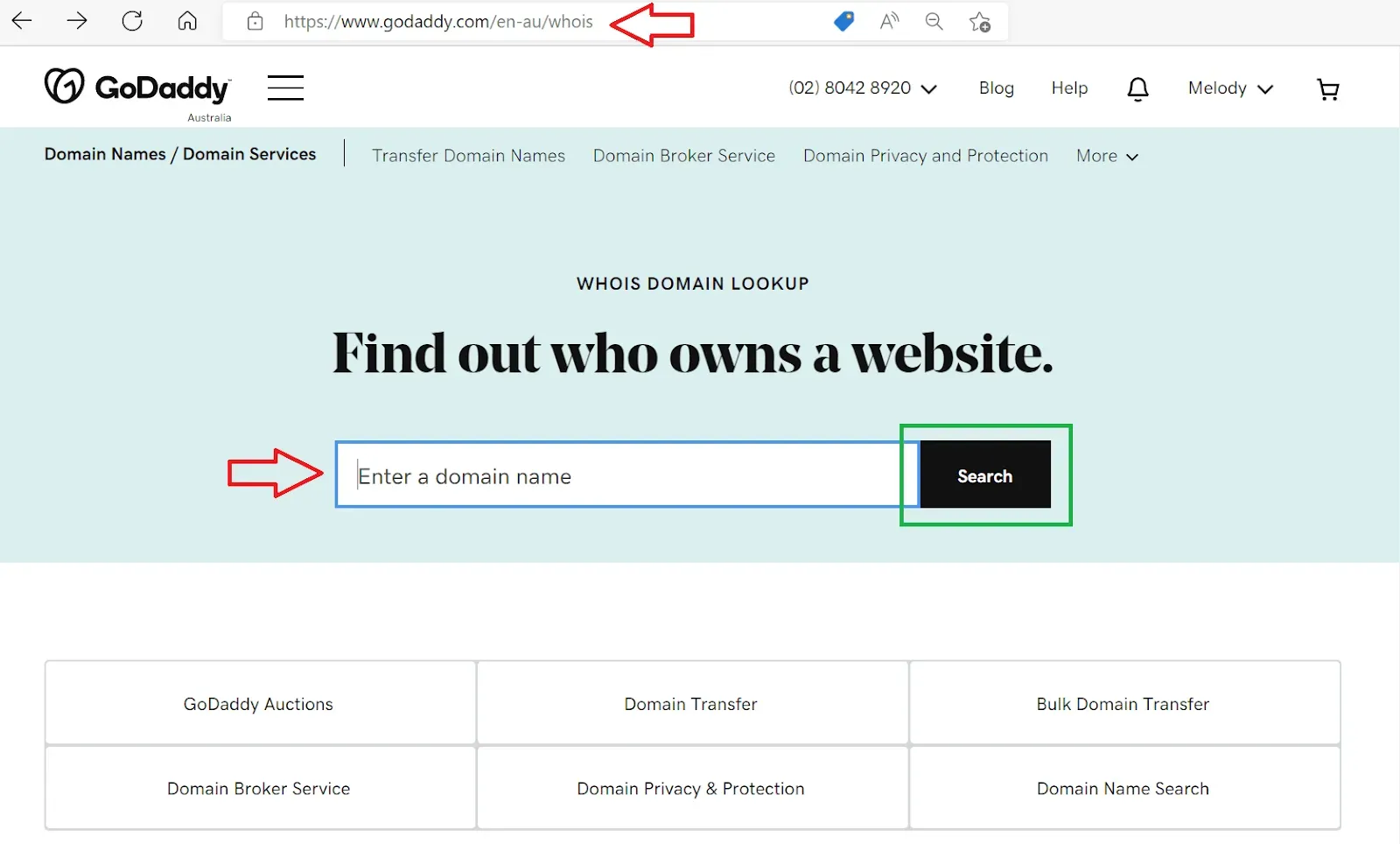Go to the browser home page
The image size is (1400, 844).
(x=187, y=21)
